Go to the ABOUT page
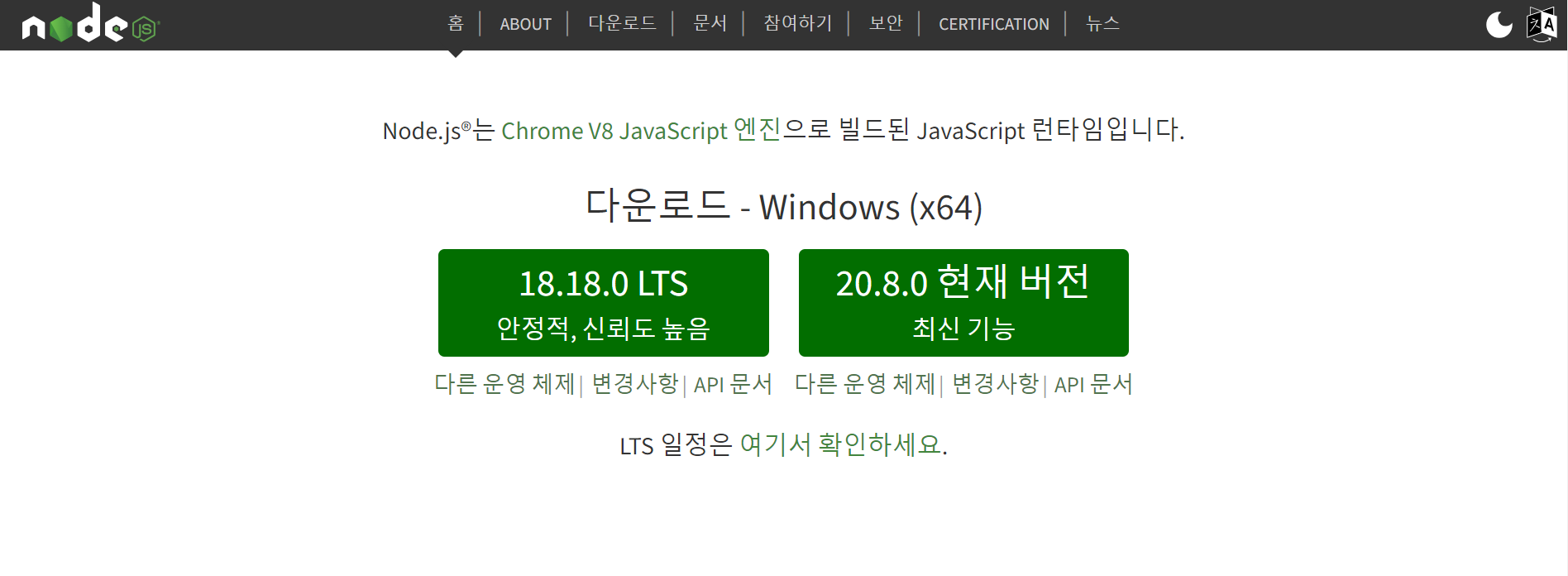The width and height of the screenshot is (1568, 576). (x=525, y=24)
